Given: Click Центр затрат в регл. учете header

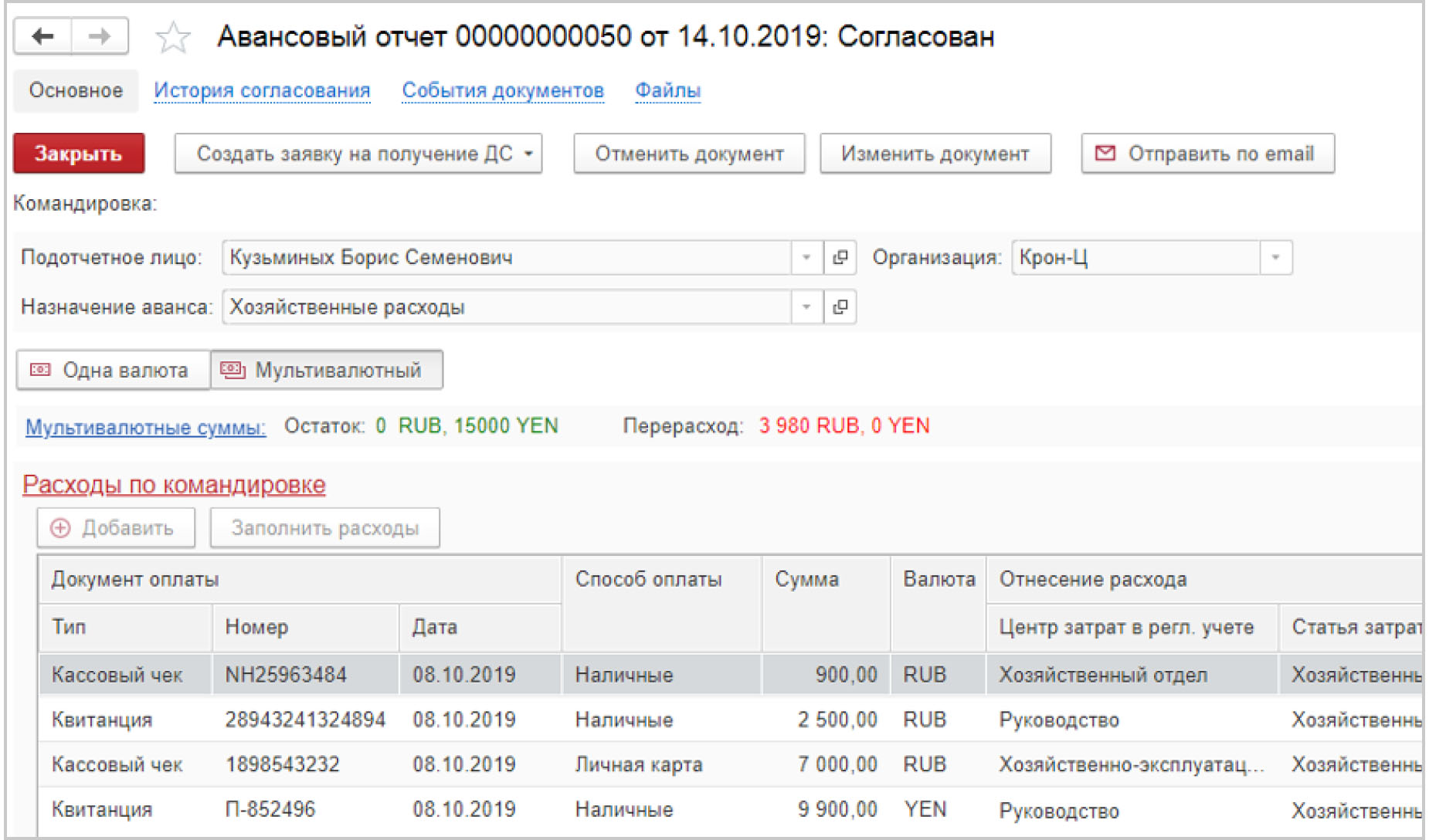Looking at the screenshot, I should pos(1132,627).
